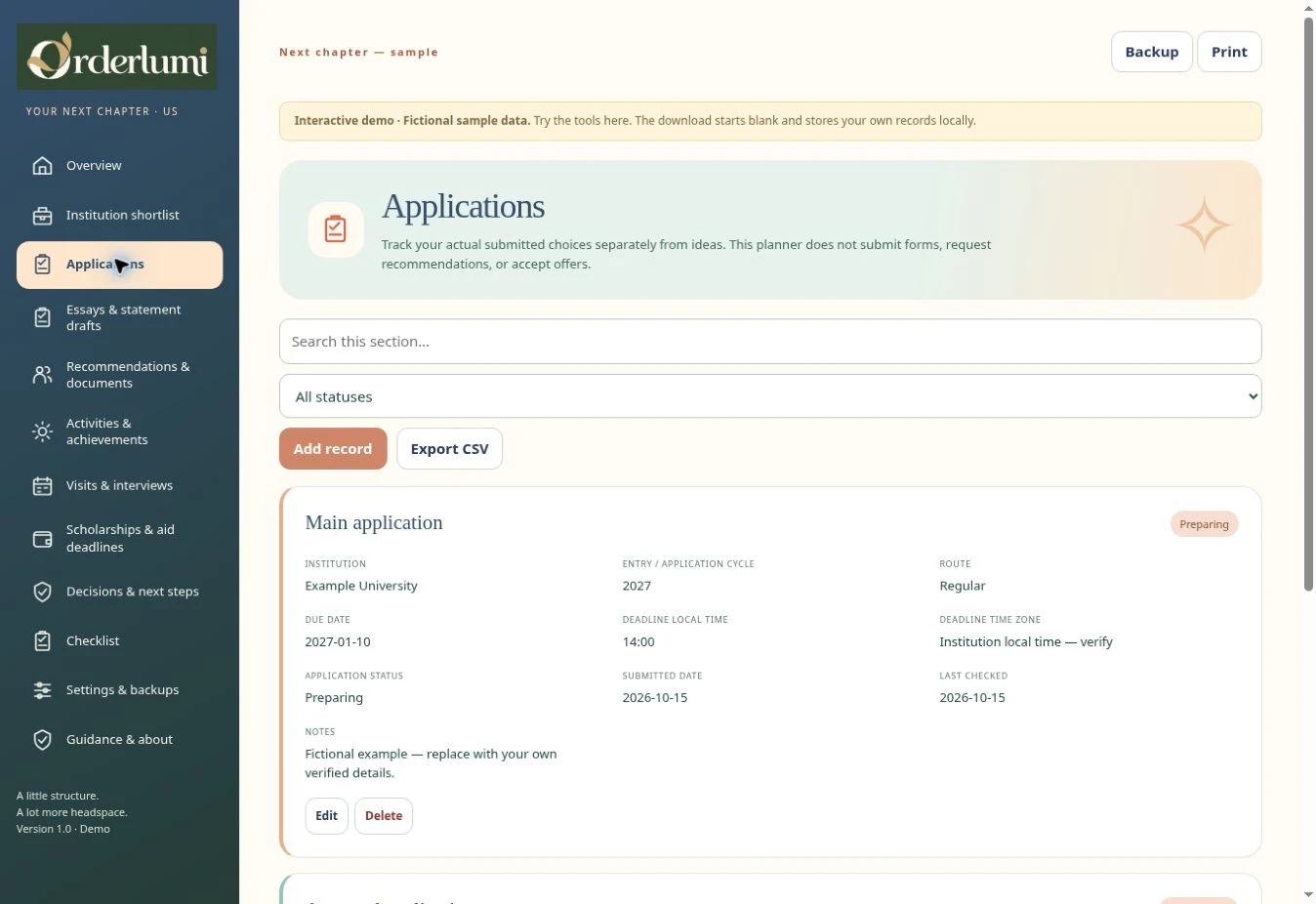
Task: Click the Settings & backups sliders icon
Action: pos(42,690)
